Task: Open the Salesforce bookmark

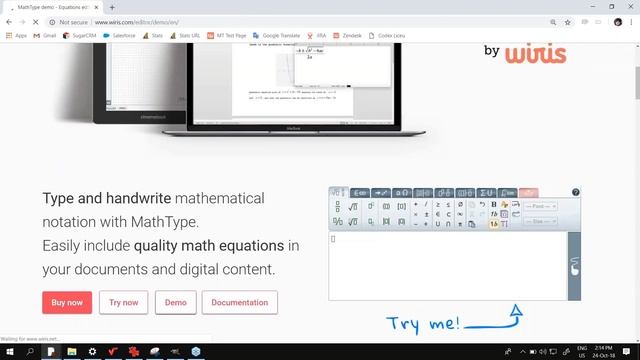Action: [x=119, y=36]
